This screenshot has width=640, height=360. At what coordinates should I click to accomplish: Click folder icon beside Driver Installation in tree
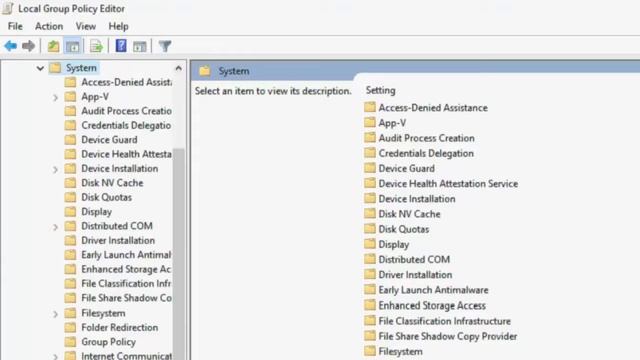coord(70,240)
